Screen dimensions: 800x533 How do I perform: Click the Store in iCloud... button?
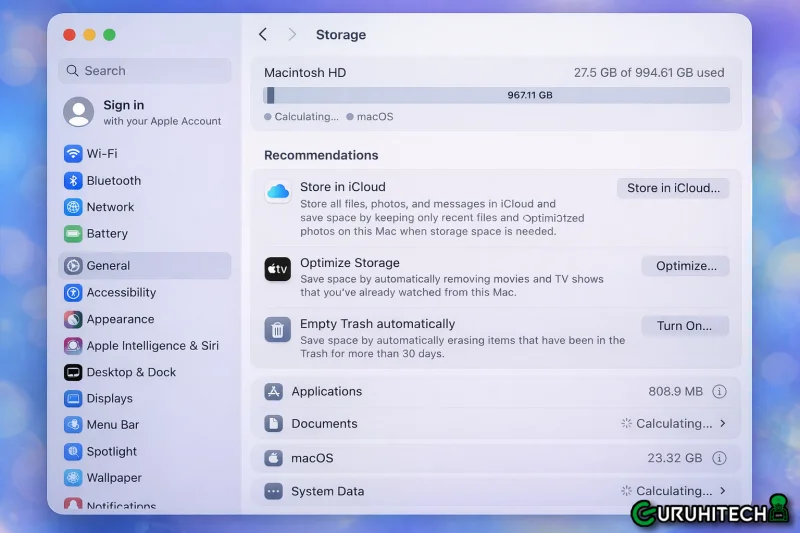click(673, 188)
